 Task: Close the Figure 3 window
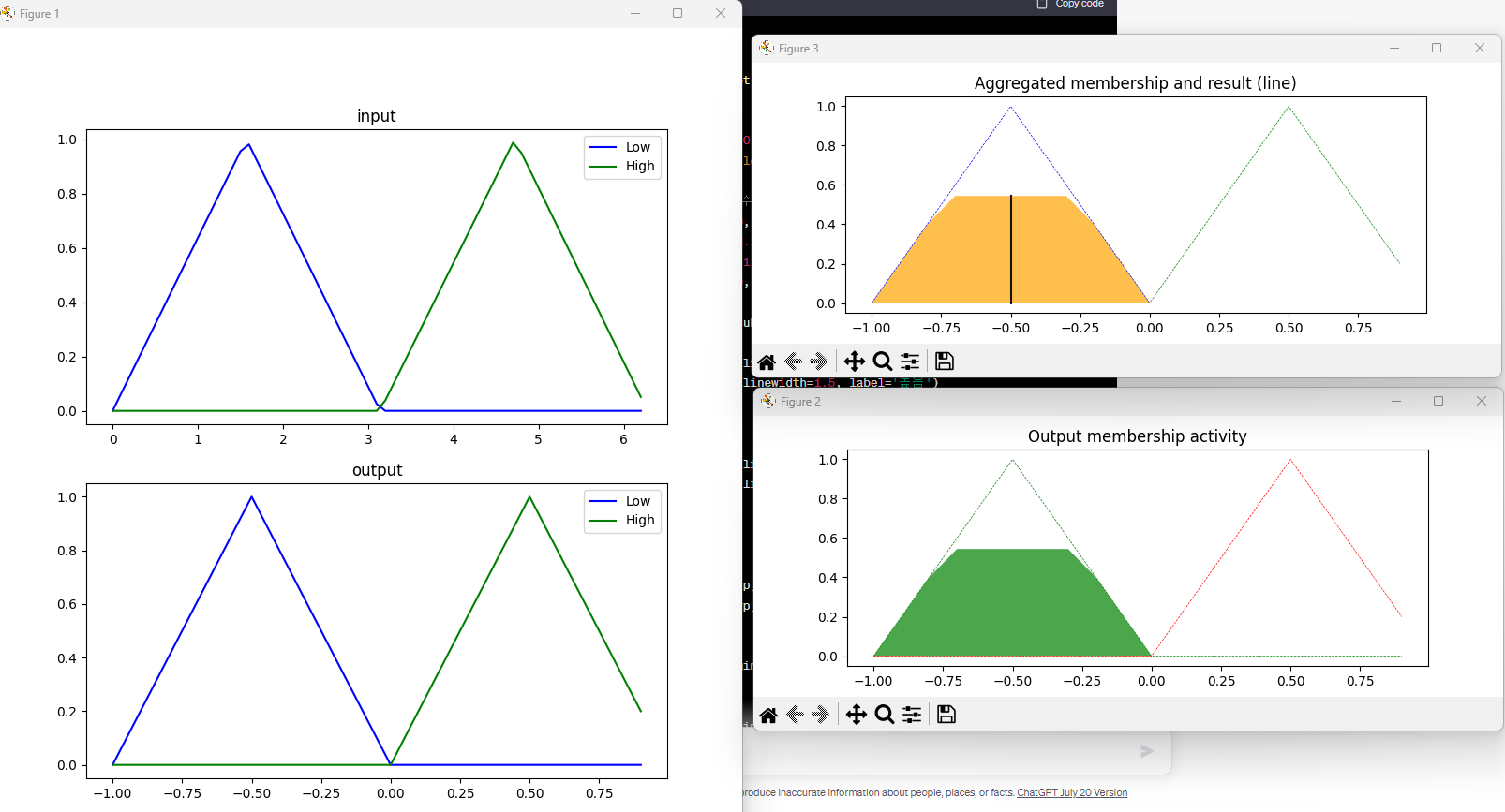(x=1480, y=48)
